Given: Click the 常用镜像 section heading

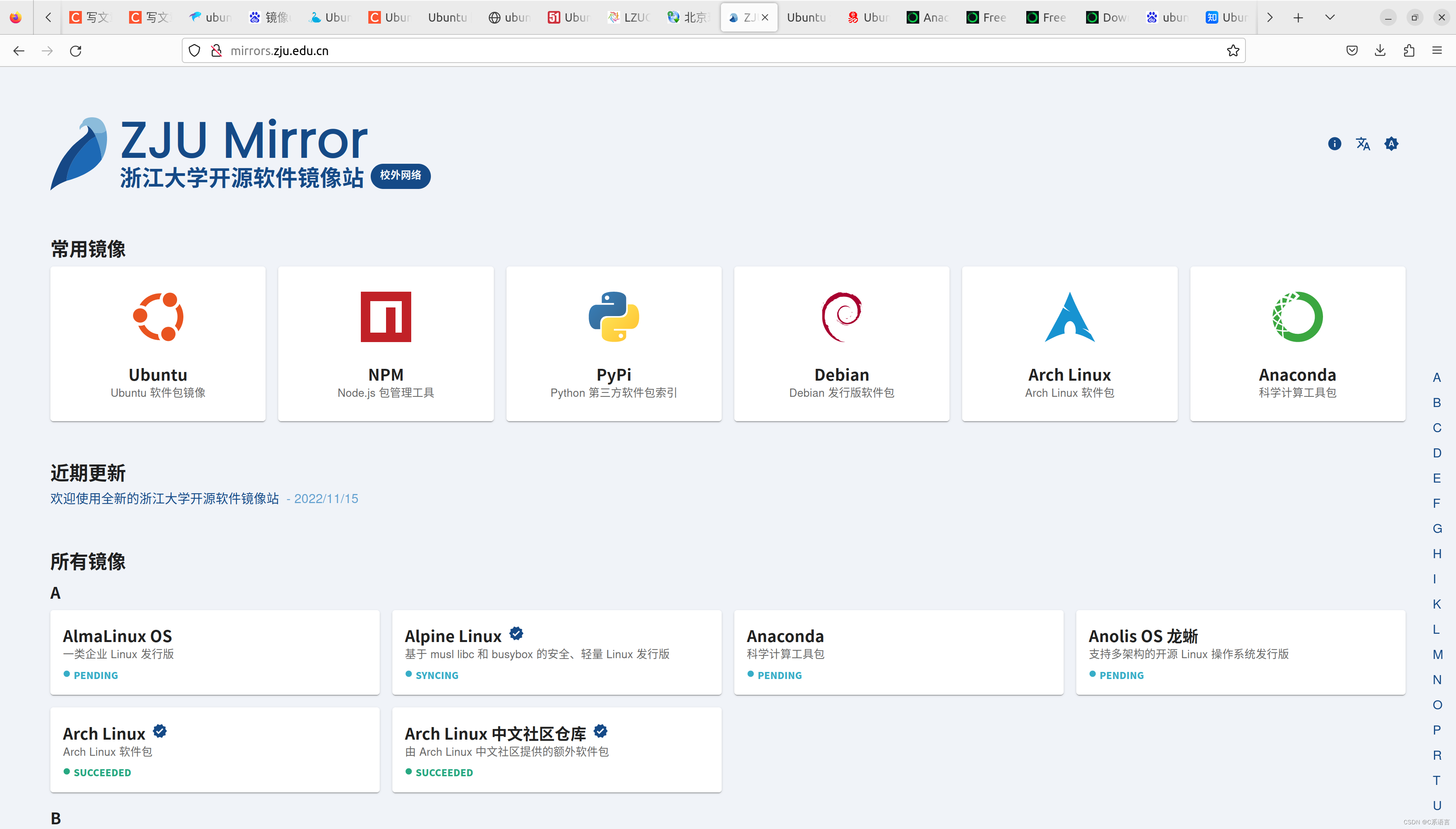Looking at the screenshot, I should tap(88, 249).
